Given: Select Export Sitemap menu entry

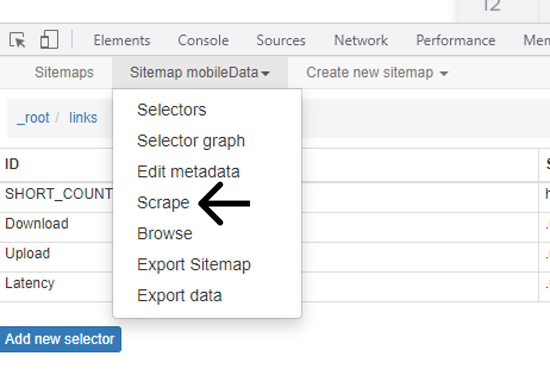Looking at the screenshot, I should coord(194,264).
